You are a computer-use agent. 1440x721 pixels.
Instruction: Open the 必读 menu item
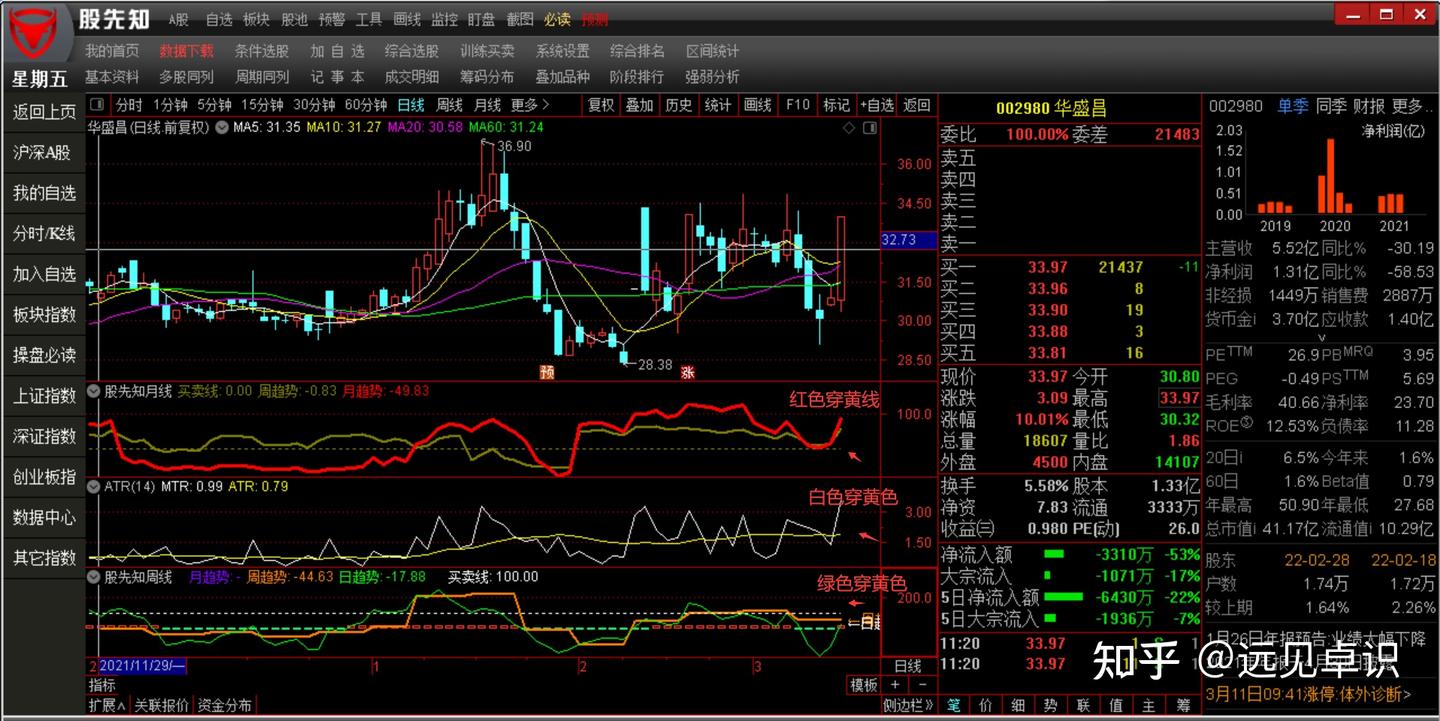pyautogui.click(x=557, y=19)
